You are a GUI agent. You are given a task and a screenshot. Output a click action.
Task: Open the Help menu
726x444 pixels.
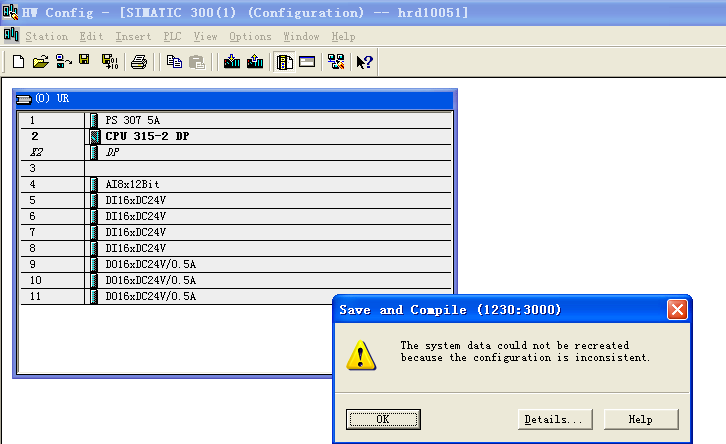343,37
